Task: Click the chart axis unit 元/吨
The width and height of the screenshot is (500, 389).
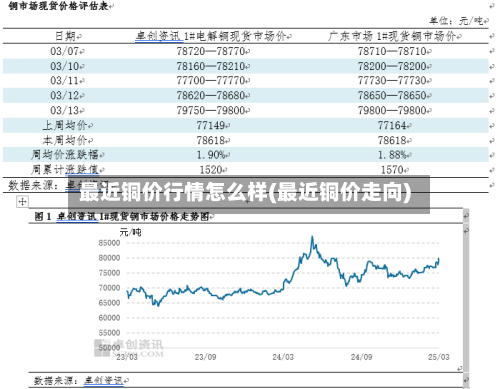Action: pos(130,232)
